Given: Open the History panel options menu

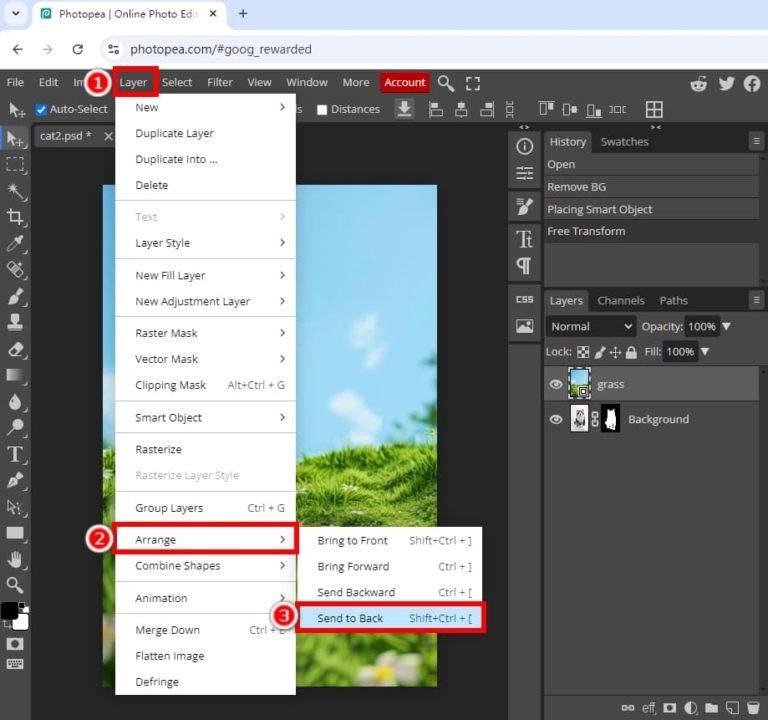Looking at the screenshot, I should [756, 142].
